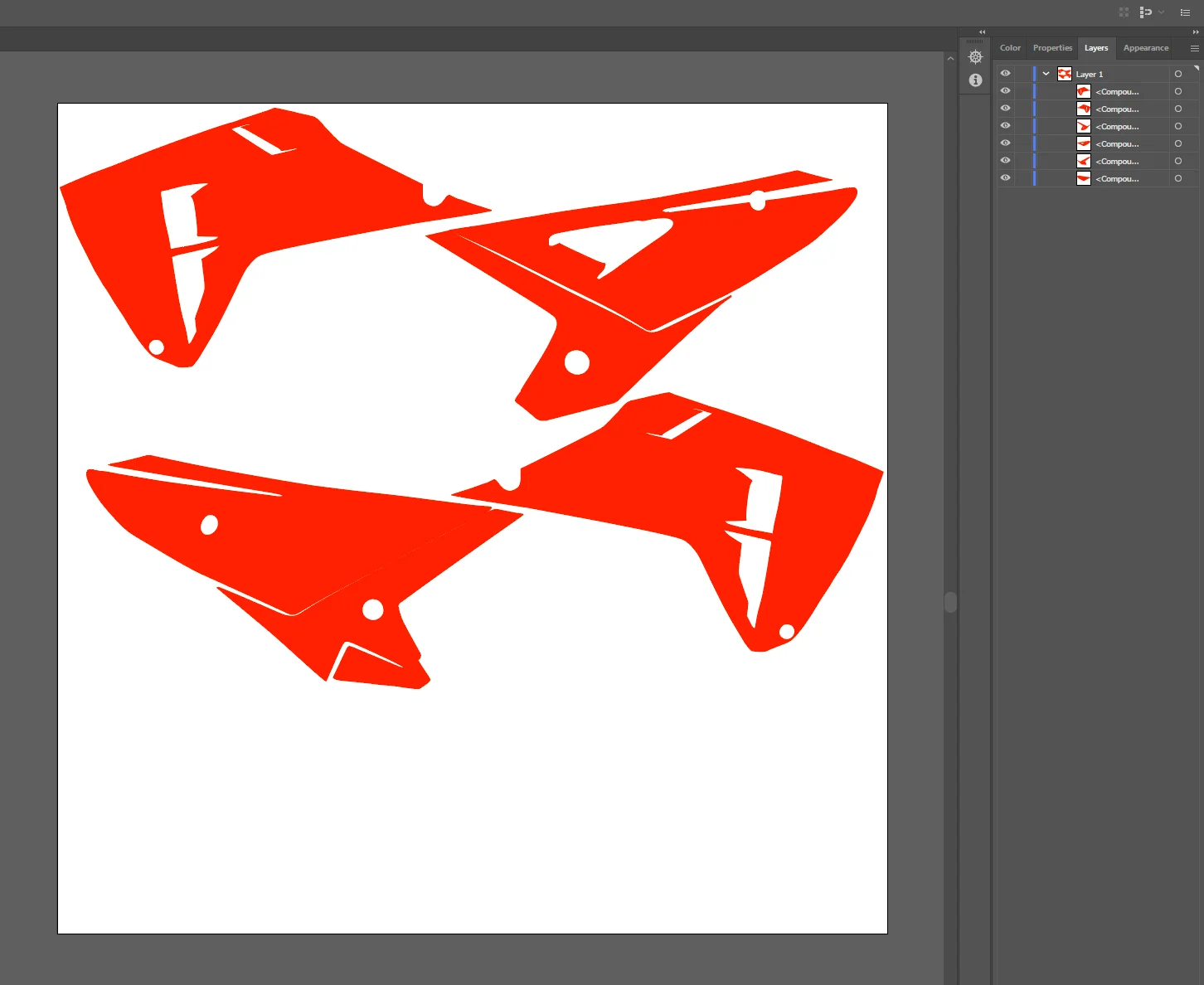1204x985 pixels.
Task: Click the first Compound Path thumbnail
Action: 1083,91
